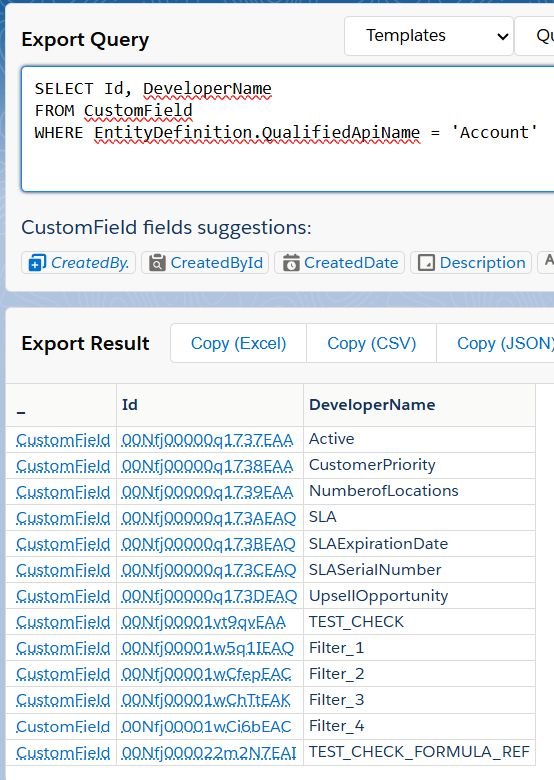
Task: Select the TEST_CHECK_FORMULA_REF cell
Action: pos(419,751)
